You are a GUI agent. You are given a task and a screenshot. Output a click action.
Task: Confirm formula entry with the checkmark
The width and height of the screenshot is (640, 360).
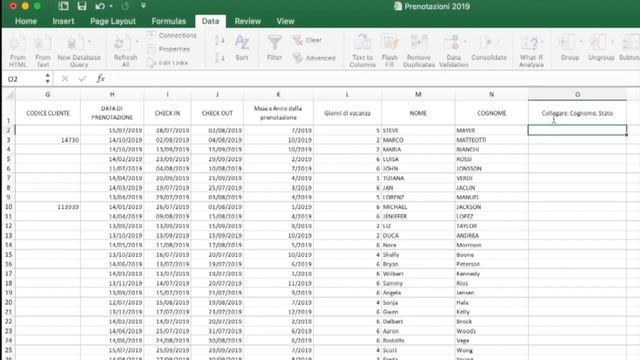(82, 78)
